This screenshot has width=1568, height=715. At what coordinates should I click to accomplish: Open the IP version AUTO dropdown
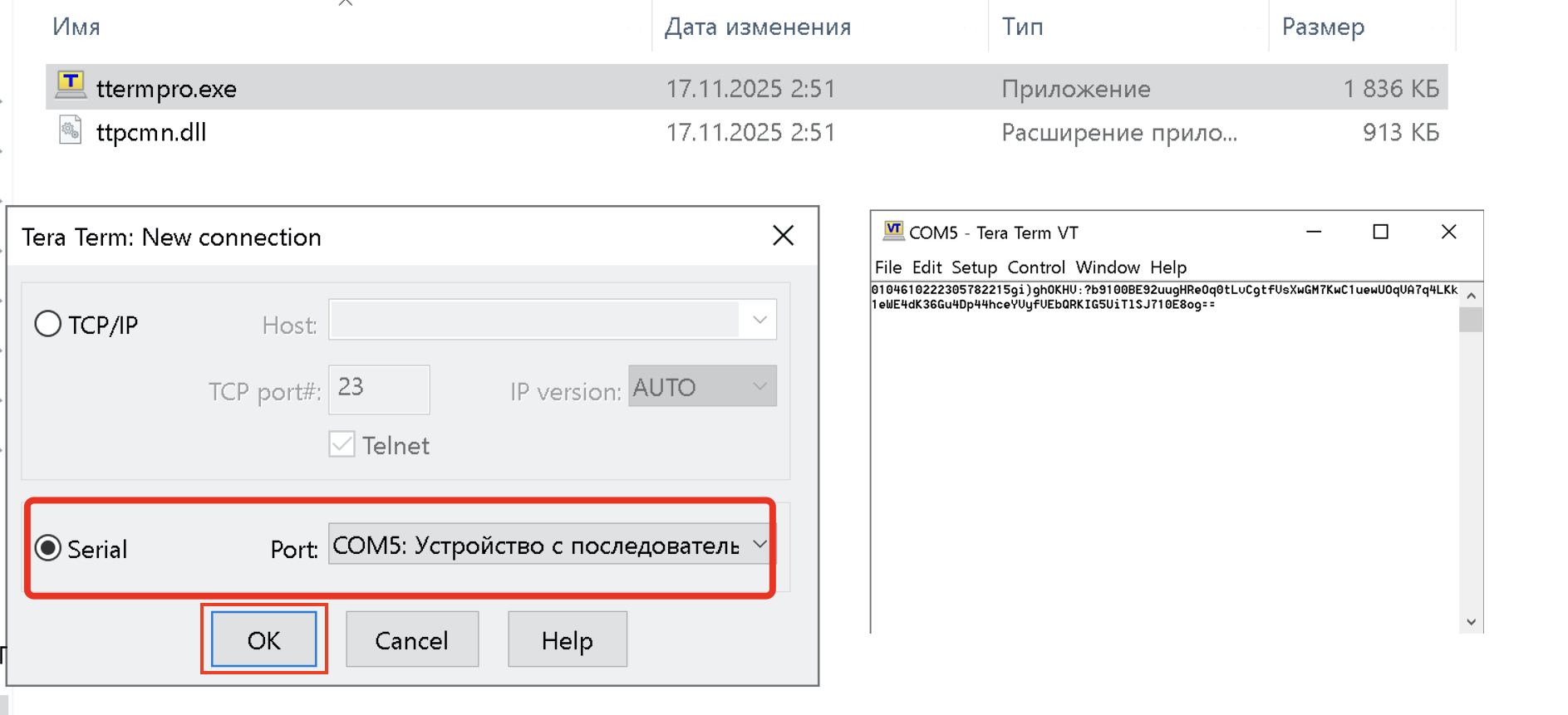click(702, 386)
